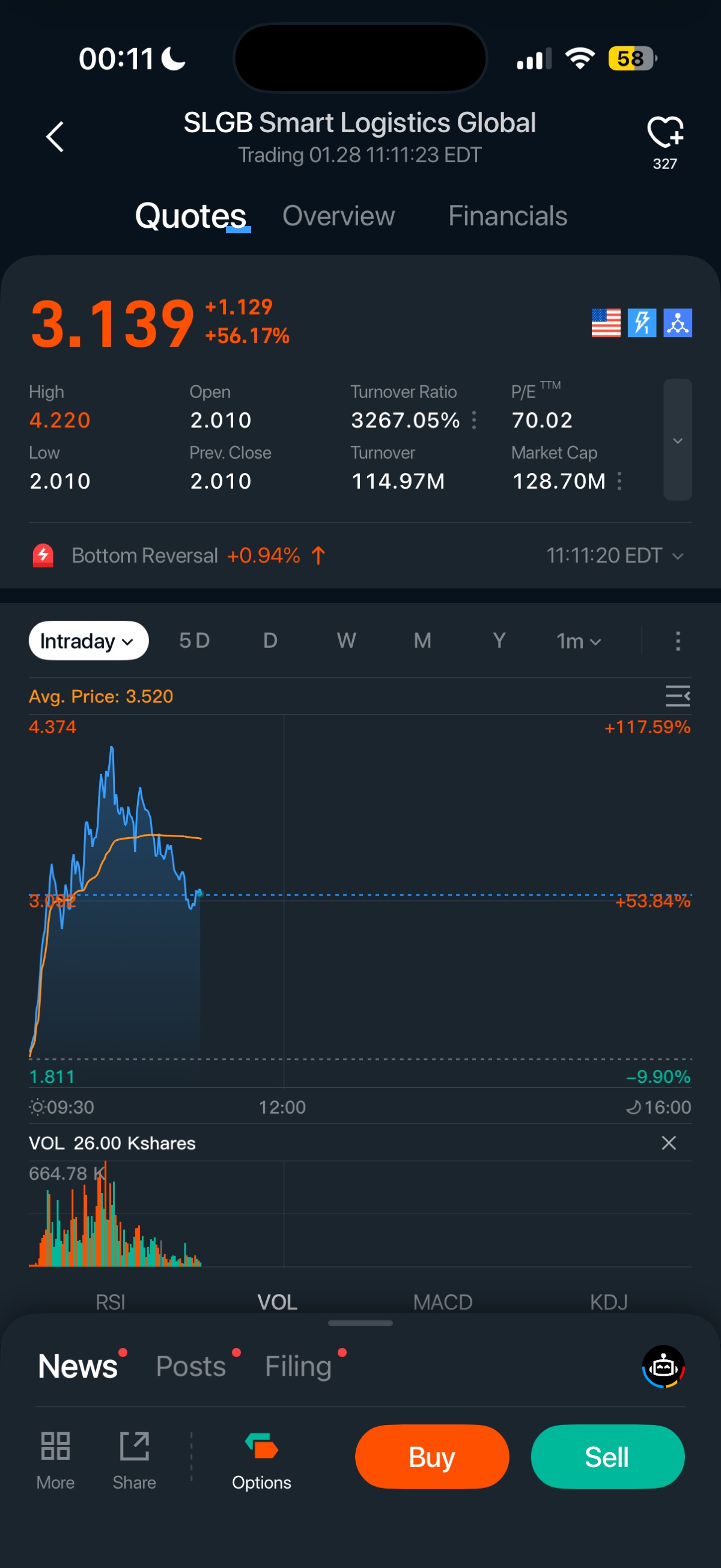Tap the US flag market icon
The height and width of the screenshot is (1568, 721).
click(x=606, y=323)
